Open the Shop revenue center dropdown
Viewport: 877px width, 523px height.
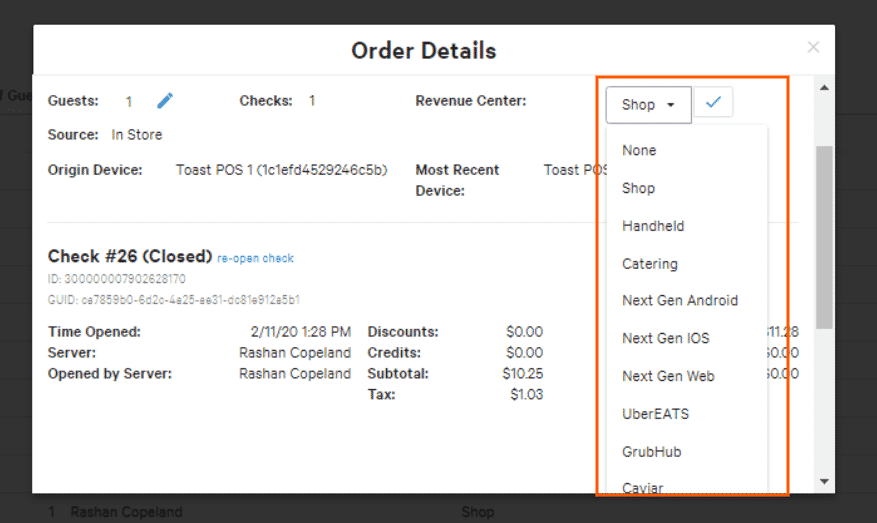[x=648, y=105]
